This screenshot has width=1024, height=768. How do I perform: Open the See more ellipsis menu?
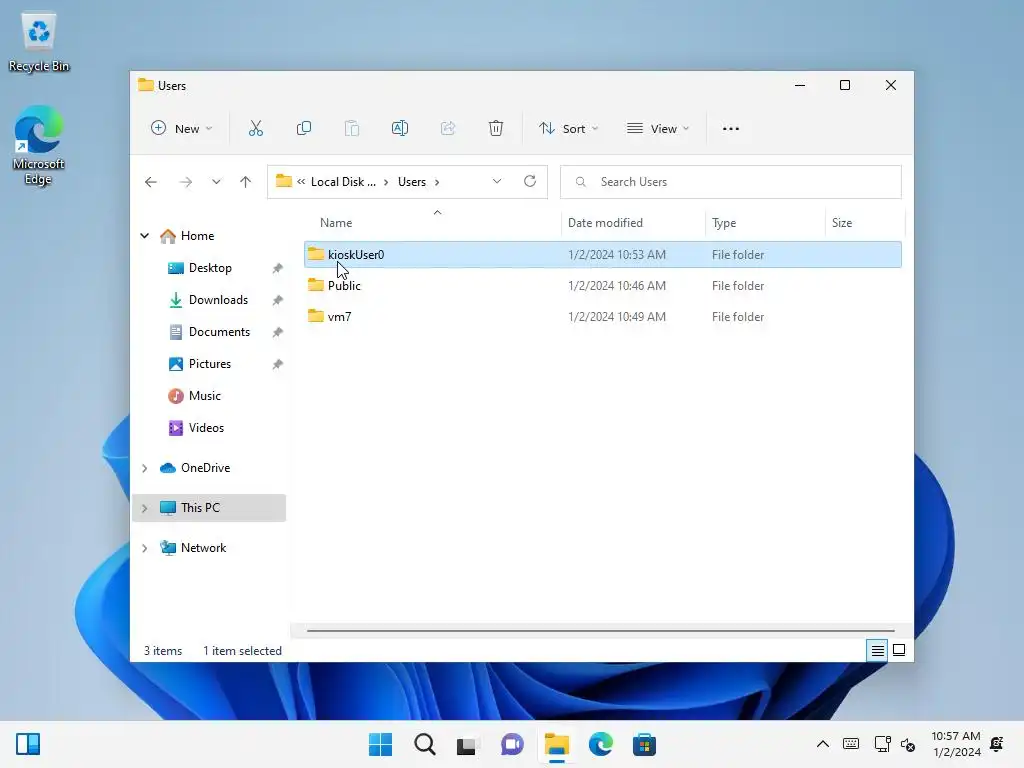[x=731, y=129]
